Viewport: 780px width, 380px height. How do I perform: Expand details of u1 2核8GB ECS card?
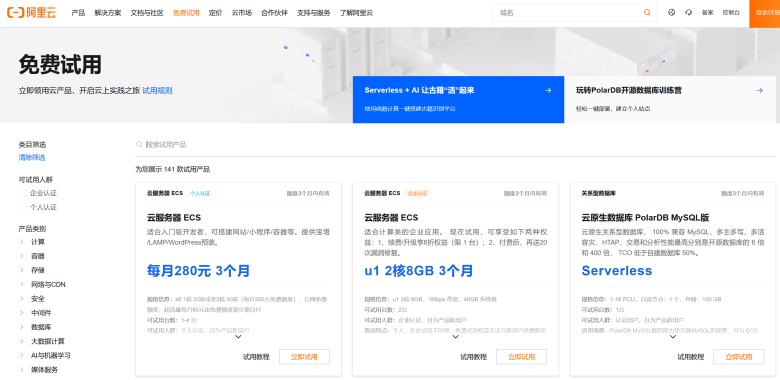[456, 337]
